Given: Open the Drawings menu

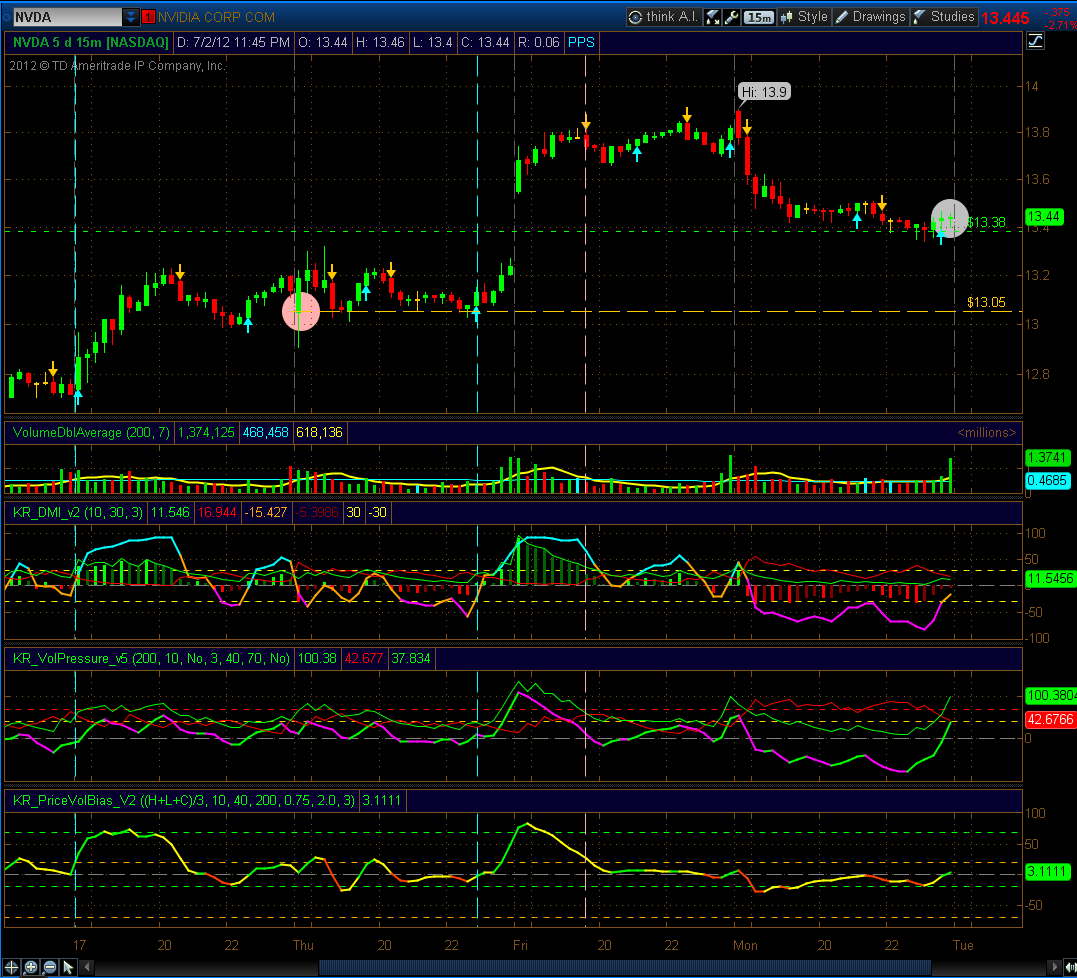Looking at the screenshot, I should click(x=872, y=17).
